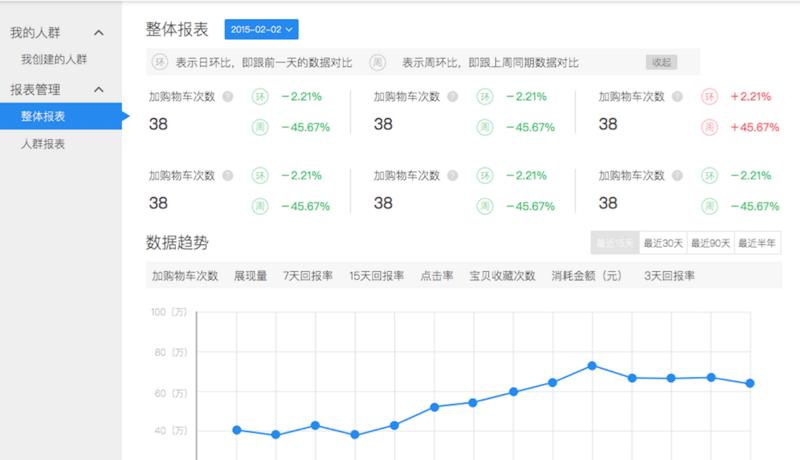800x460 pixels.
Task: Click help icon in top-middle 加购物车次数 card
Action: pos(453,96)
